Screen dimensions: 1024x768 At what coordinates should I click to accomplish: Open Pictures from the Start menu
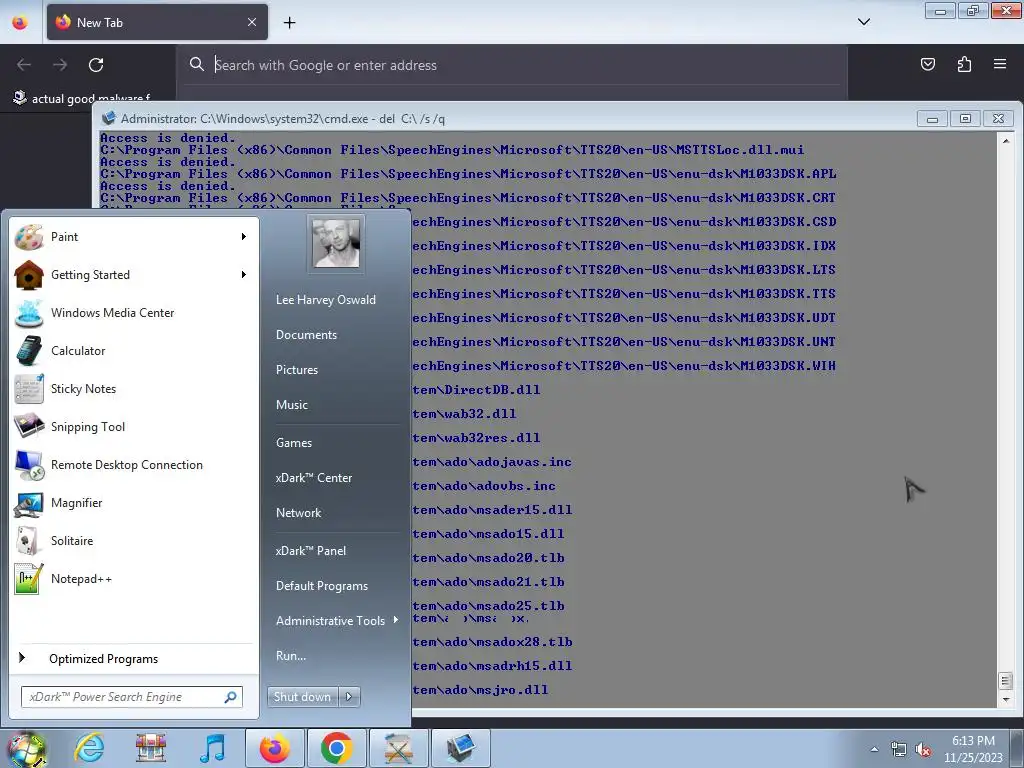[297, 370]
